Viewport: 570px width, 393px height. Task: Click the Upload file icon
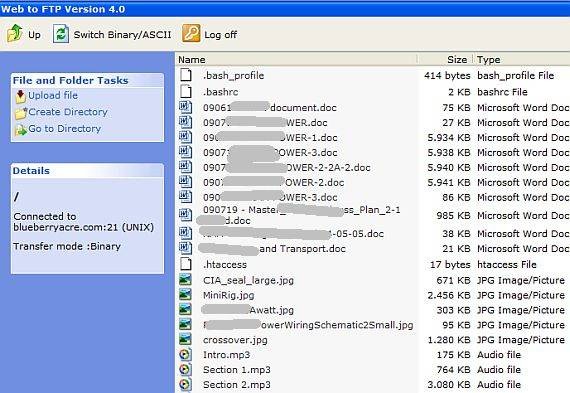click(x=20, y=96)
